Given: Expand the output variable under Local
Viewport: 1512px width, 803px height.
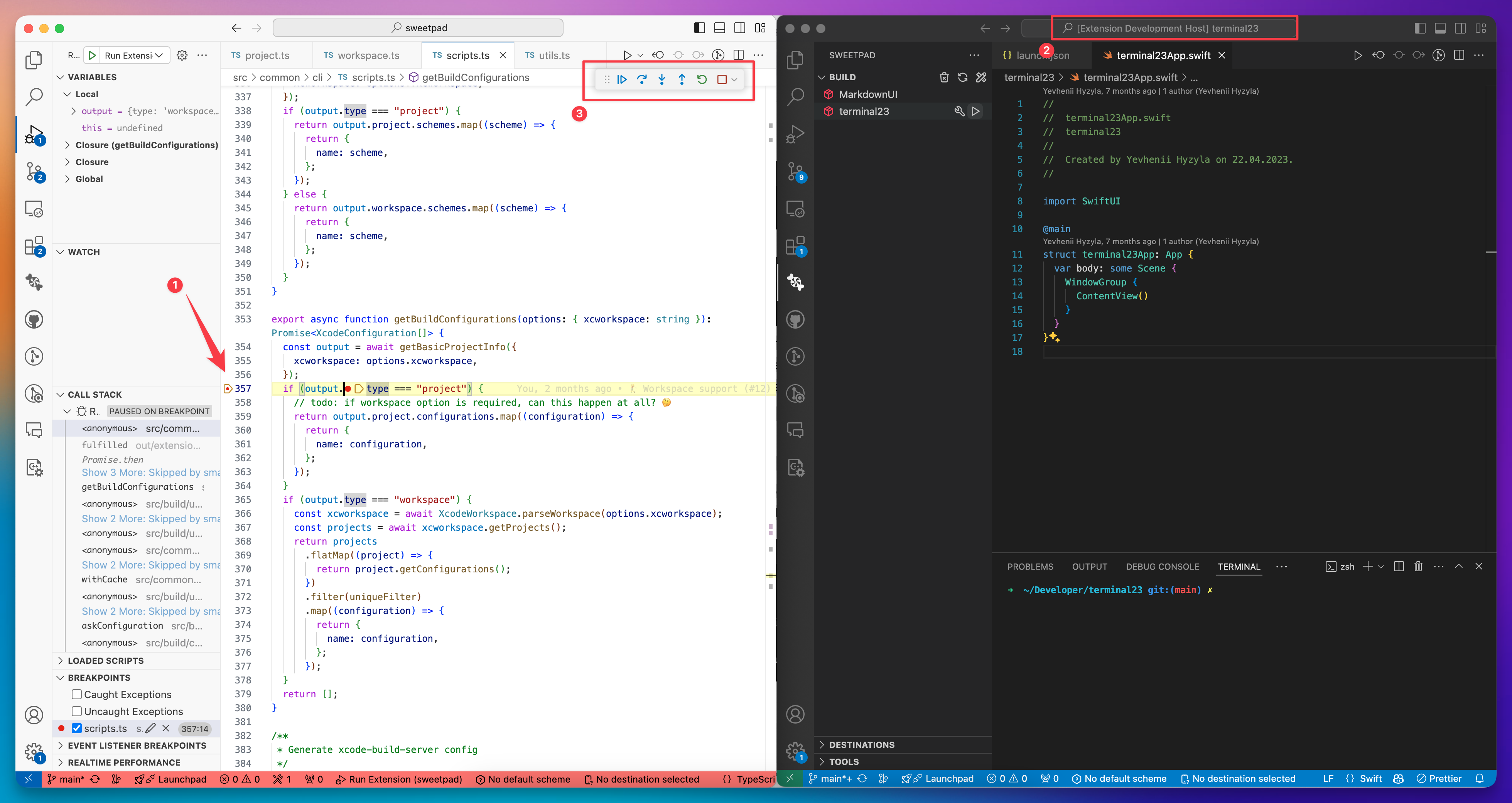Looking at the screenshot, I should (73, 111).
